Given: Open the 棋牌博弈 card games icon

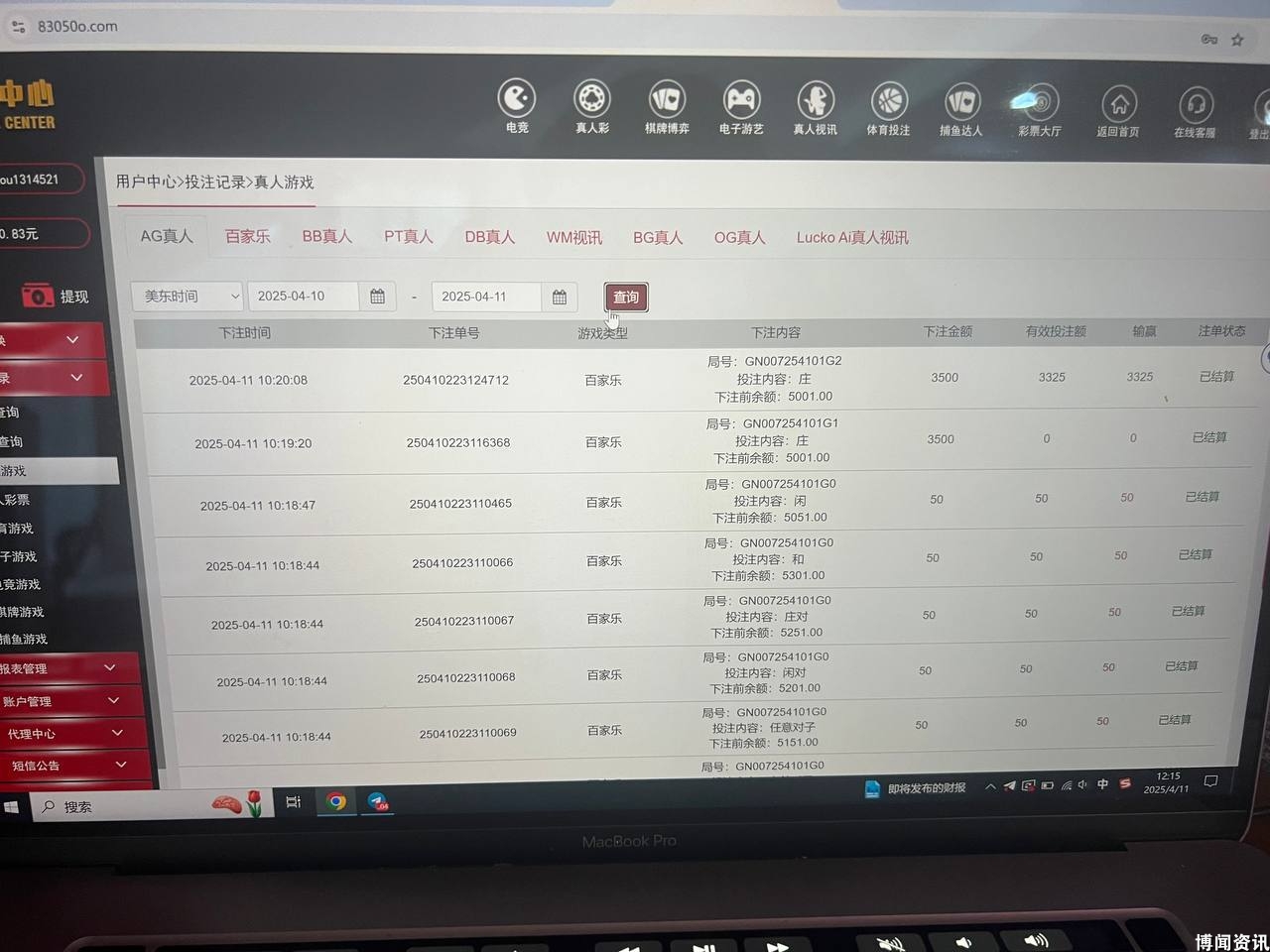Looking at the screenshot, I should coord(667,99).
